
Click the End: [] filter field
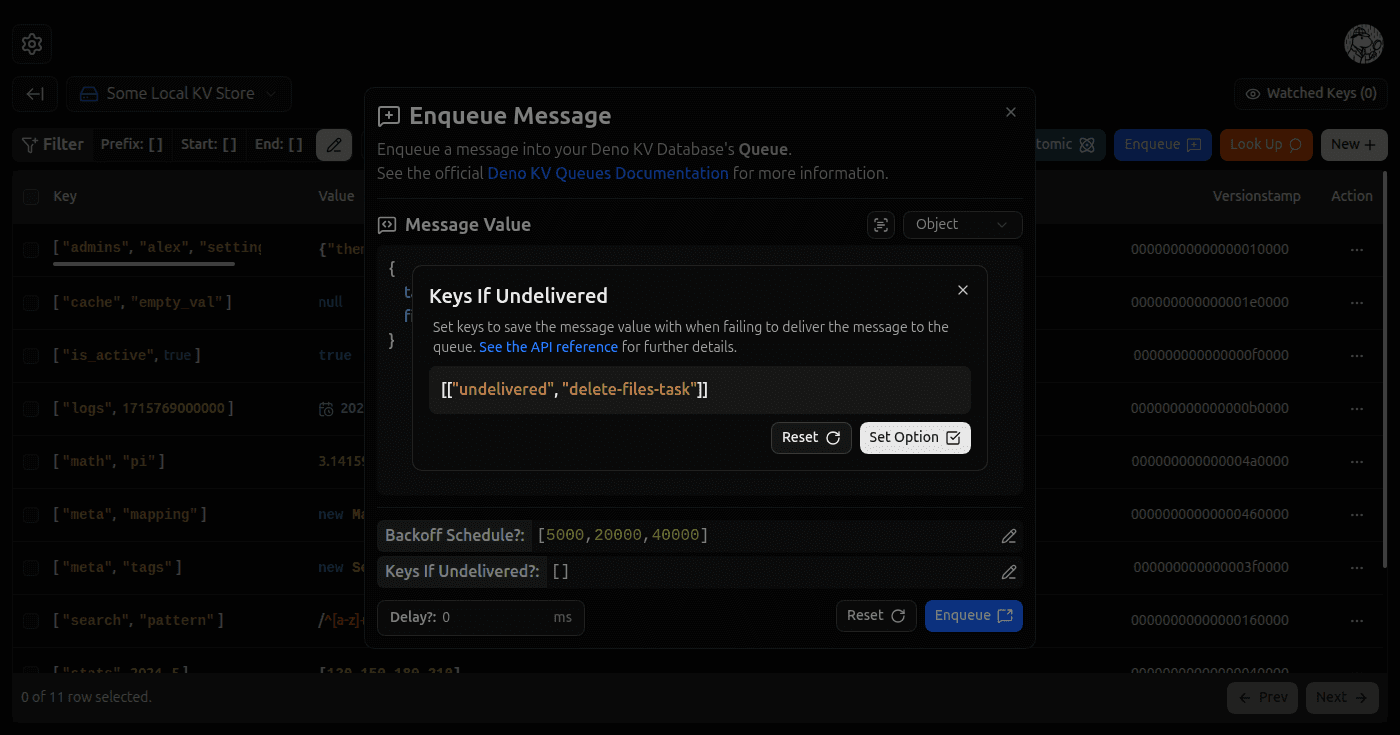pos(279,145)
